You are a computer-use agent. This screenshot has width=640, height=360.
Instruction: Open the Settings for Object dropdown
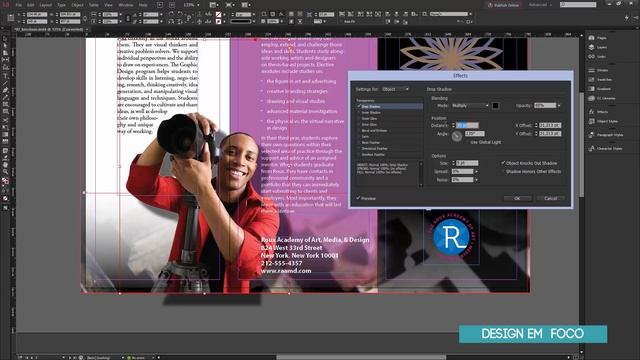tap(396, 89)
